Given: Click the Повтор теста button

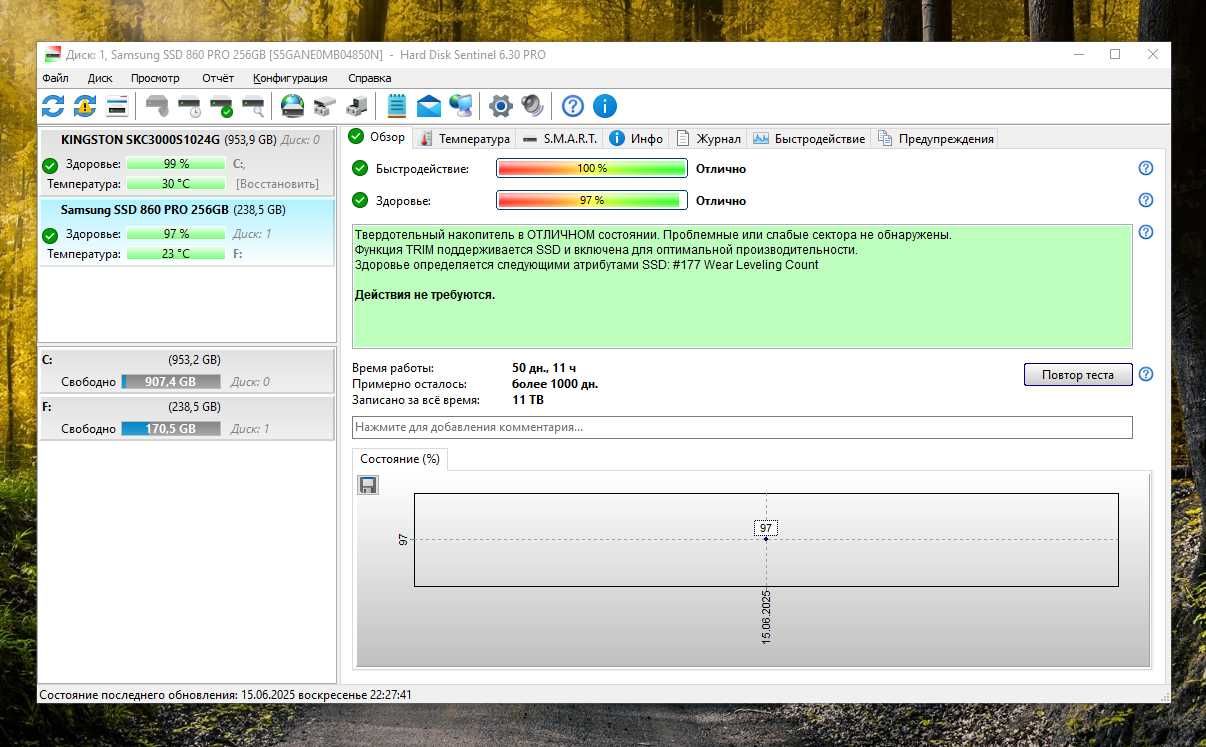Looking at the screenshot, I should [x=1078, y=375].
